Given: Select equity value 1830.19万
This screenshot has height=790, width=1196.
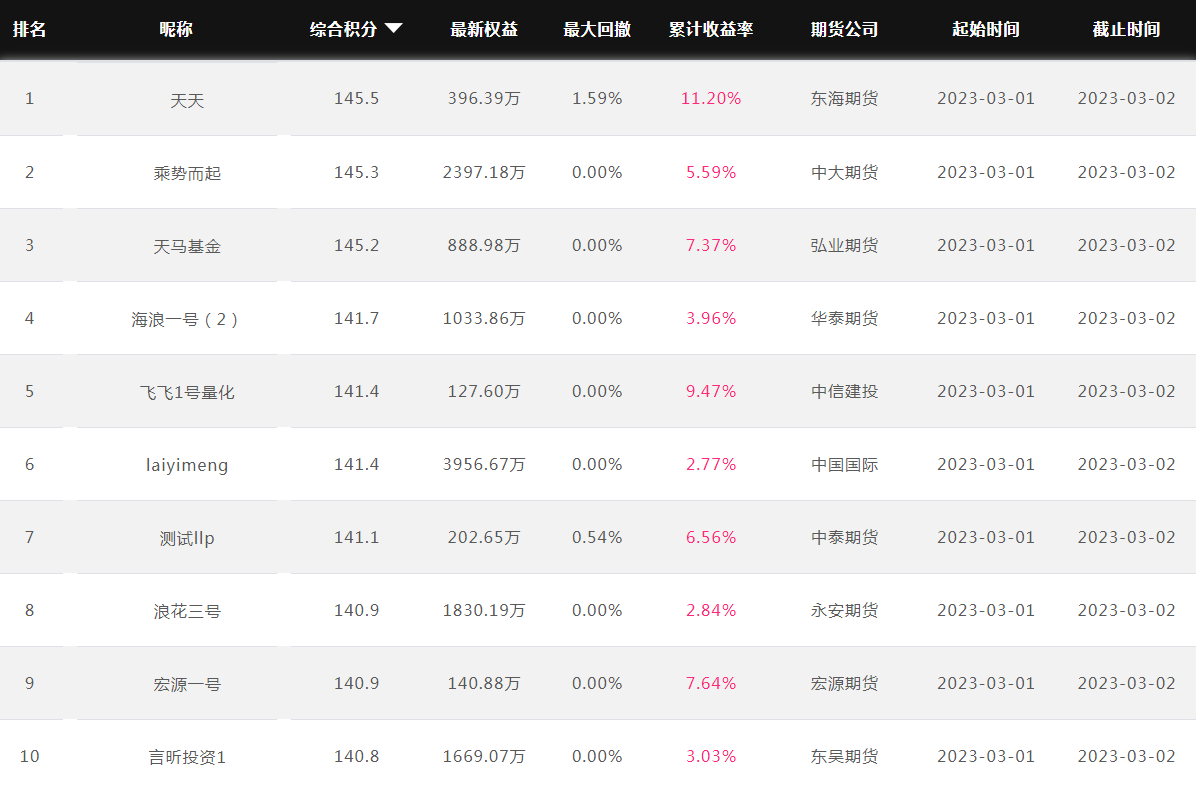Looking at the screenshot, I should pyautogui.click(x=484, y=611).
